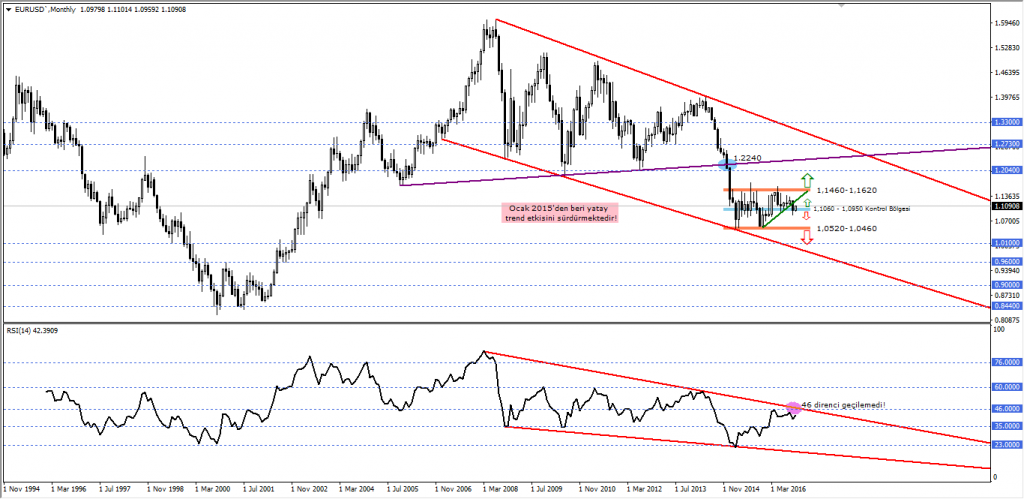Click the 1.20400 price level label

pyautogui.click(x=1006, y=170)
